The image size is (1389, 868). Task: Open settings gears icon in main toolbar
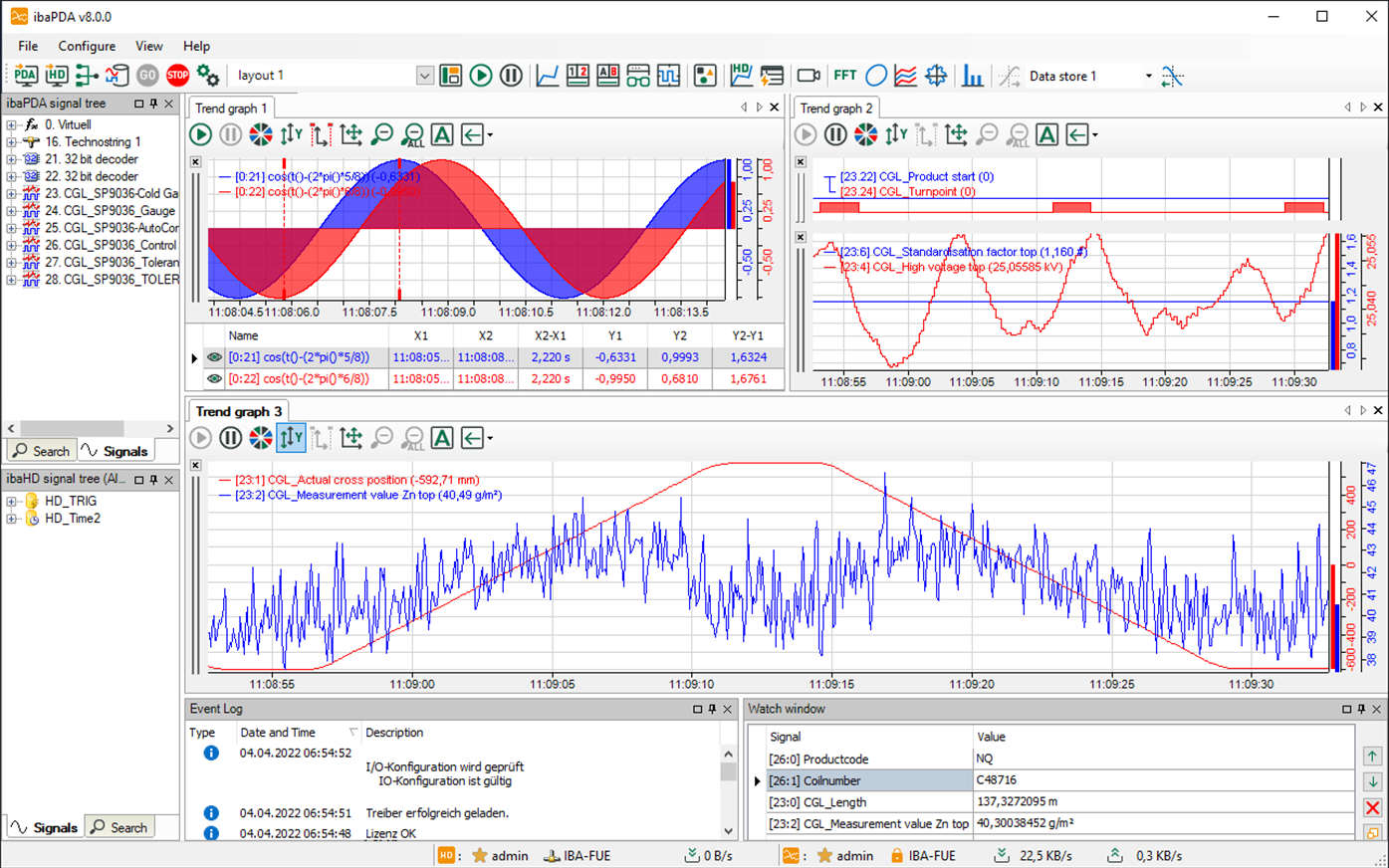pos(207,76)
